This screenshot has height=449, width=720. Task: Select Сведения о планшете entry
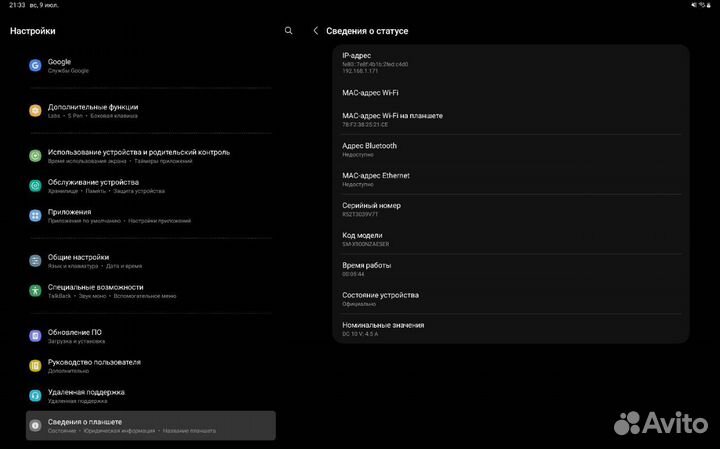pos(151,426)
